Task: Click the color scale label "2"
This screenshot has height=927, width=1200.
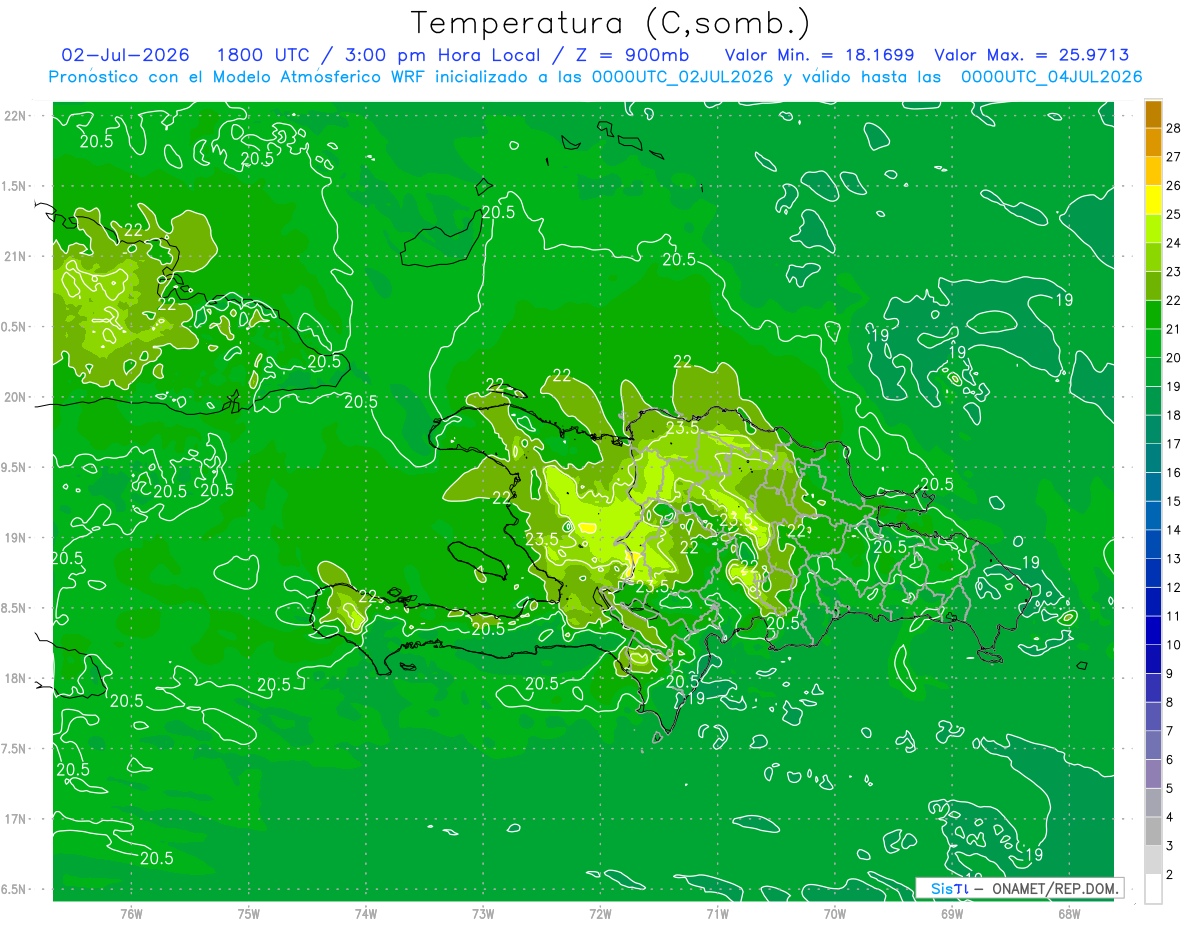Action: coord(1171,875)
